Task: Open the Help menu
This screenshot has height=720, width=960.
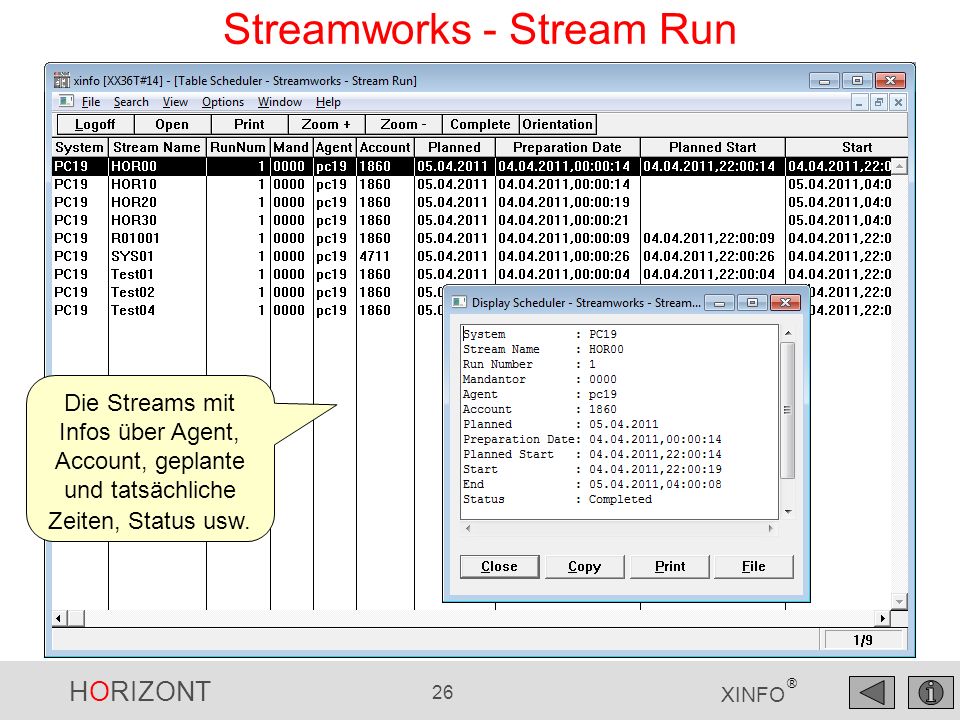Action: coord(328,102)
